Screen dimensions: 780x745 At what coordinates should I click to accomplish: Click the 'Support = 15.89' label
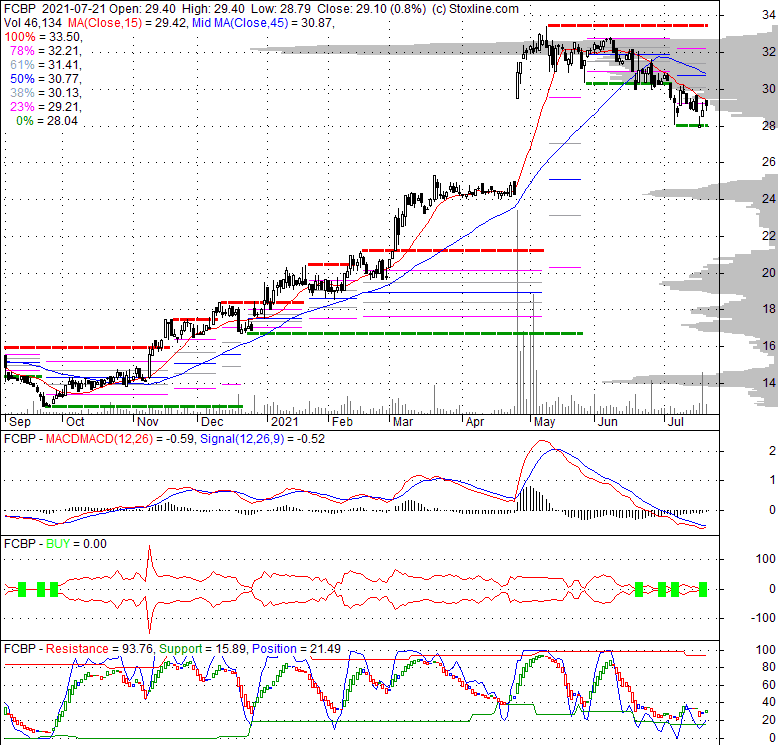click(x=202, y=649)
